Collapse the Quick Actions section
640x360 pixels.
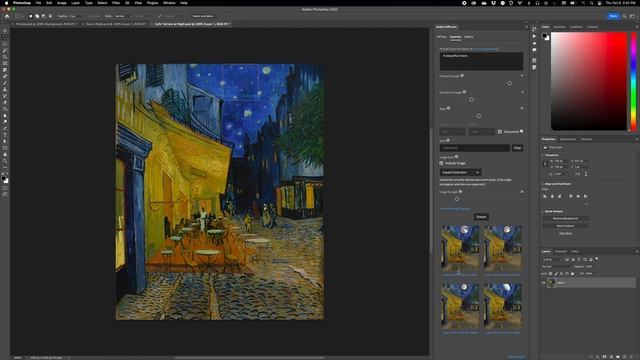click(543, 211)
